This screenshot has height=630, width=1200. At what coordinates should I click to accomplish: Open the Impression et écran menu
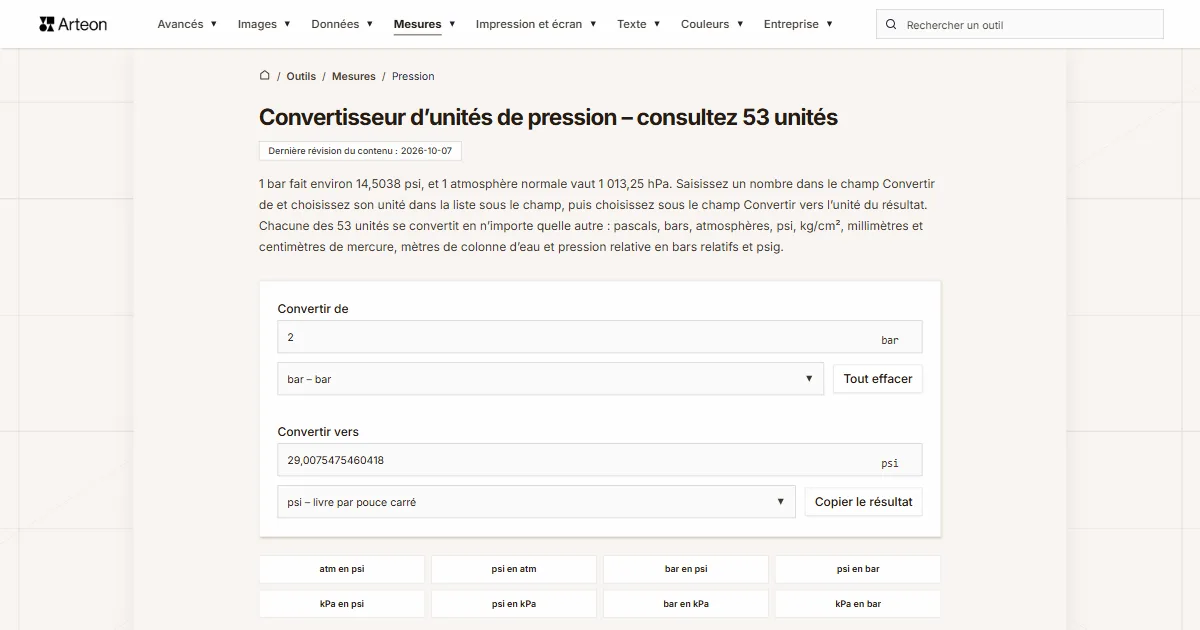pos(536,24)
